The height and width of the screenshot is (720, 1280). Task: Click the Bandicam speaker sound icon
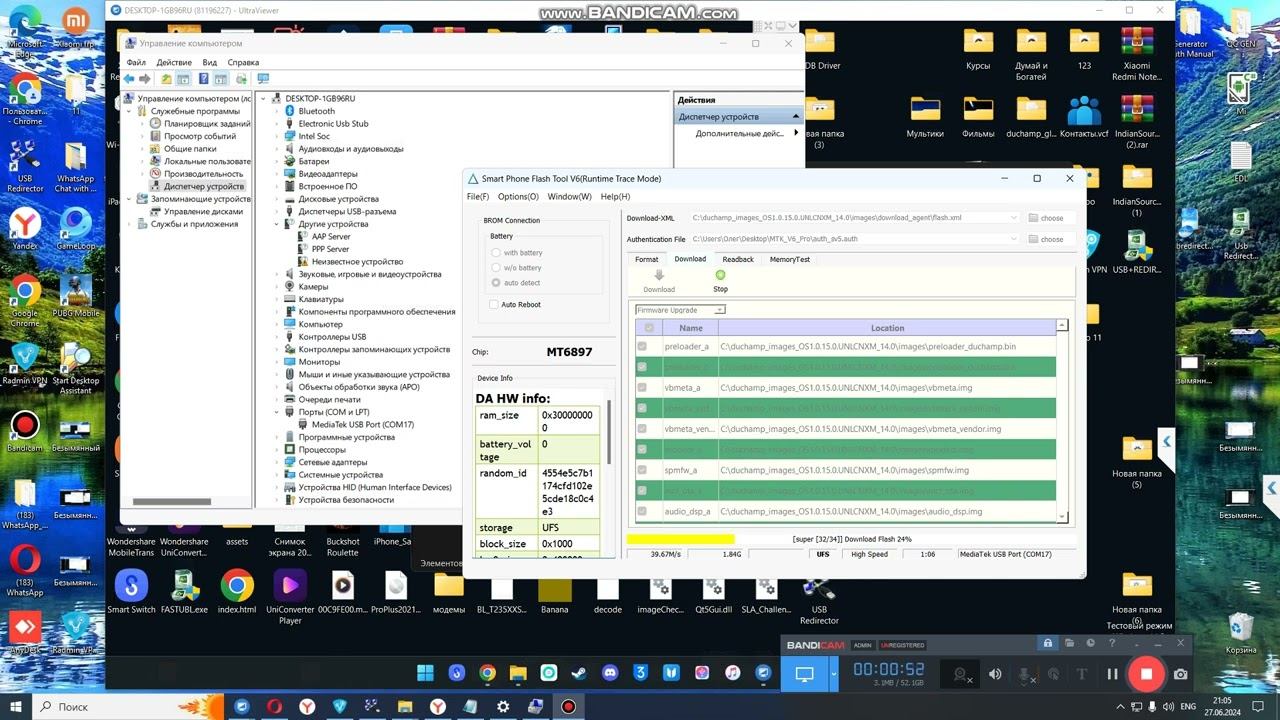tap(994, 674)
